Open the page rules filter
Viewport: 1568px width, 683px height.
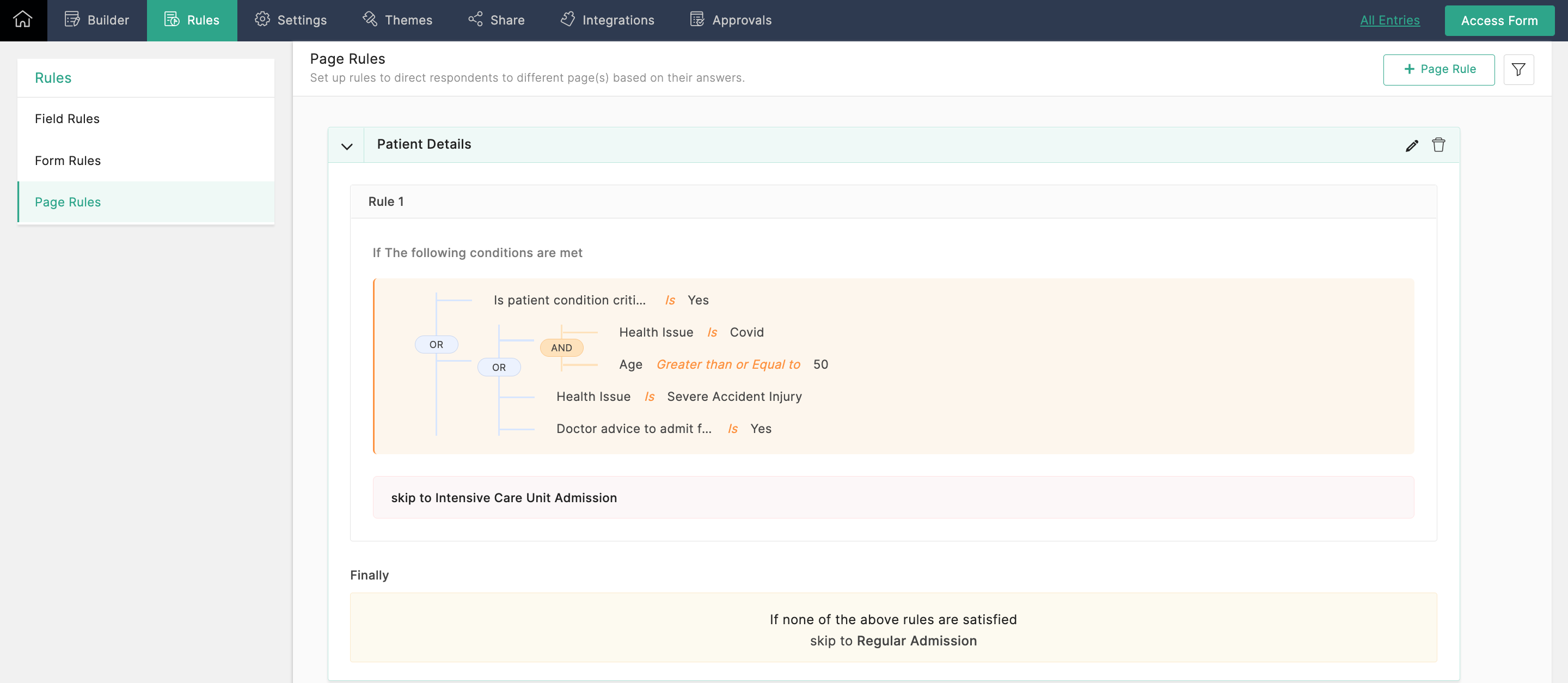(1517, 69)
